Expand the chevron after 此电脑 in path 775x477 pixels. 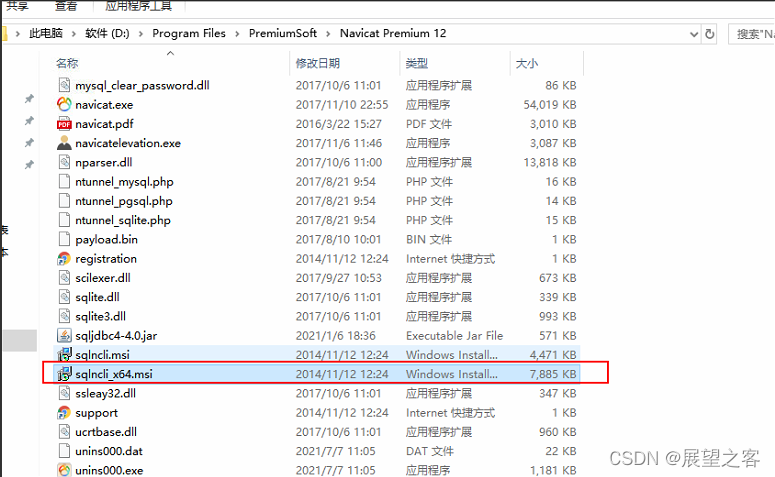(x=74, y=34)
